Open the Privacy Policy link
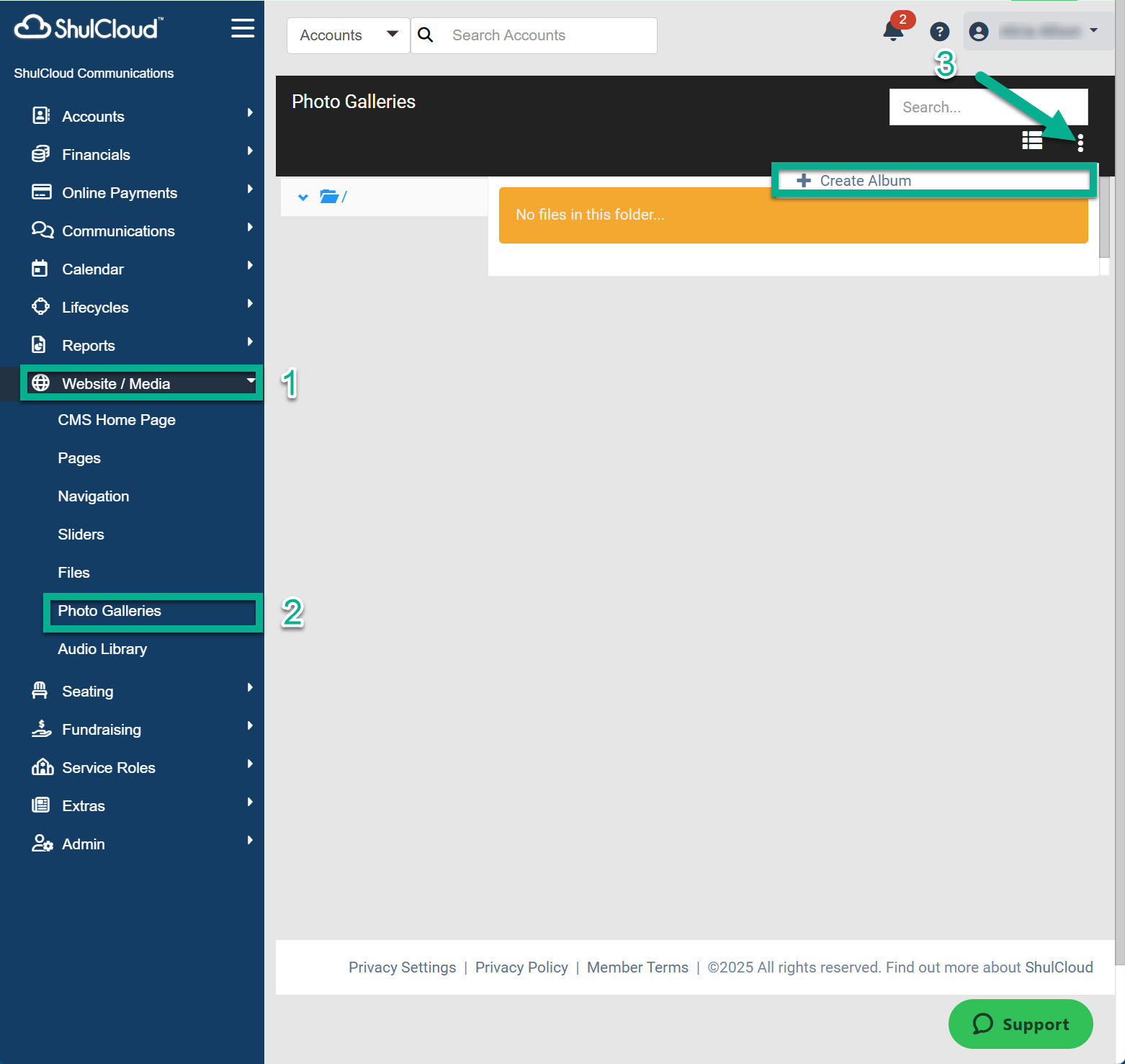The width and height of the screenshot is (1125, 1064). [521, 967]
